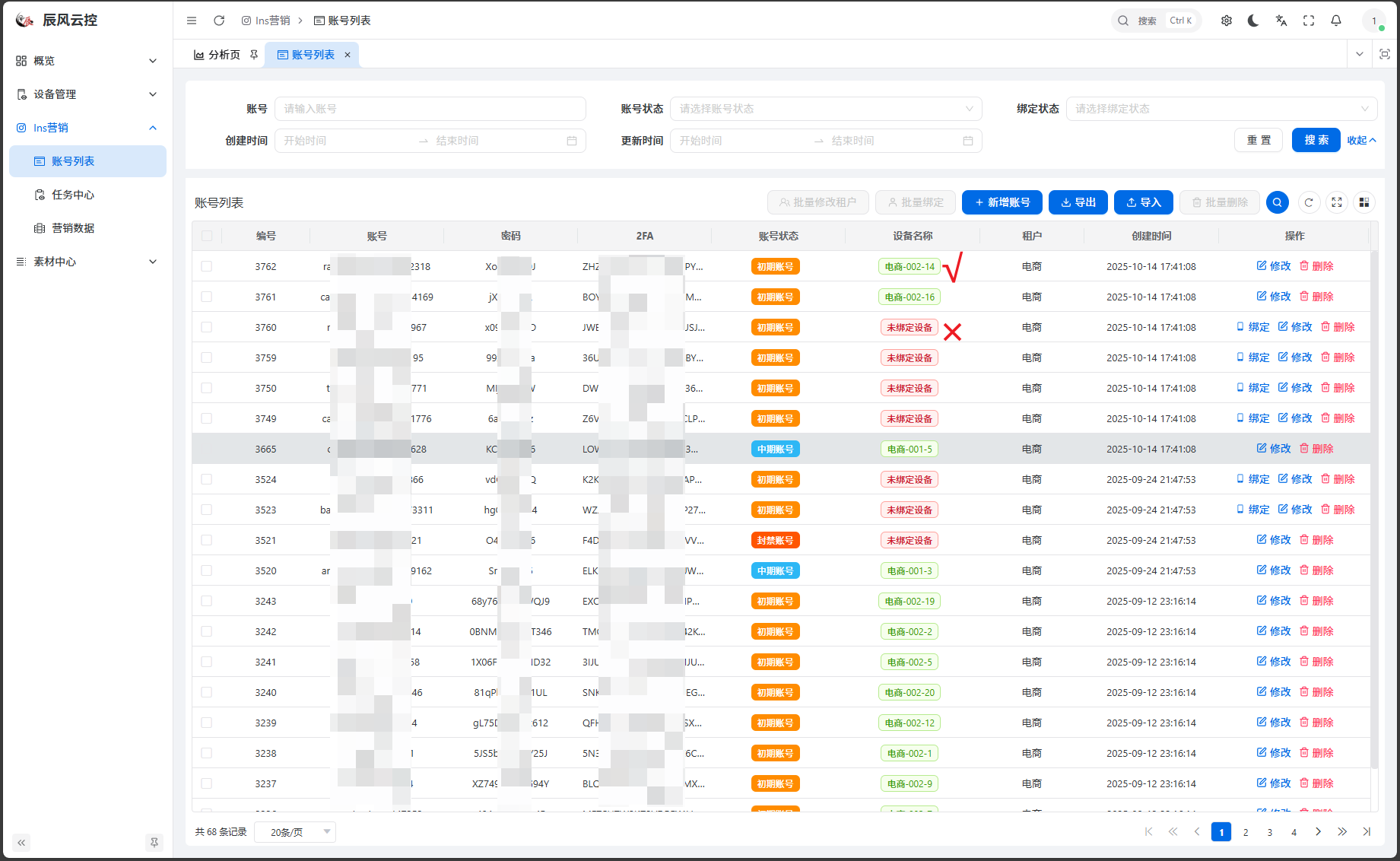Viewport: 1400px width, 861px height.
Task: Open the 账号状态 dropdown filter
Action: click(x=825, y=109)
